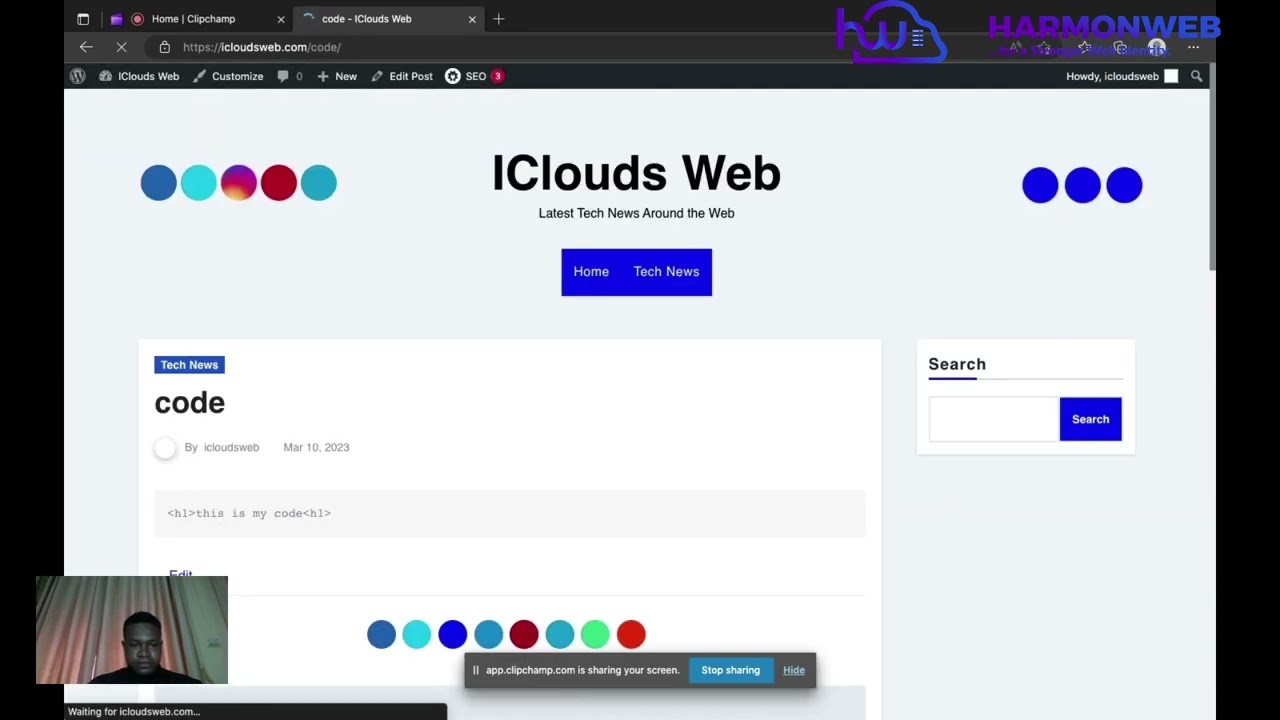Viewport: 1280px width, 720px height.
Task: Open the Howdy, icloudsweb account menu
Action: click(1122, 76)
